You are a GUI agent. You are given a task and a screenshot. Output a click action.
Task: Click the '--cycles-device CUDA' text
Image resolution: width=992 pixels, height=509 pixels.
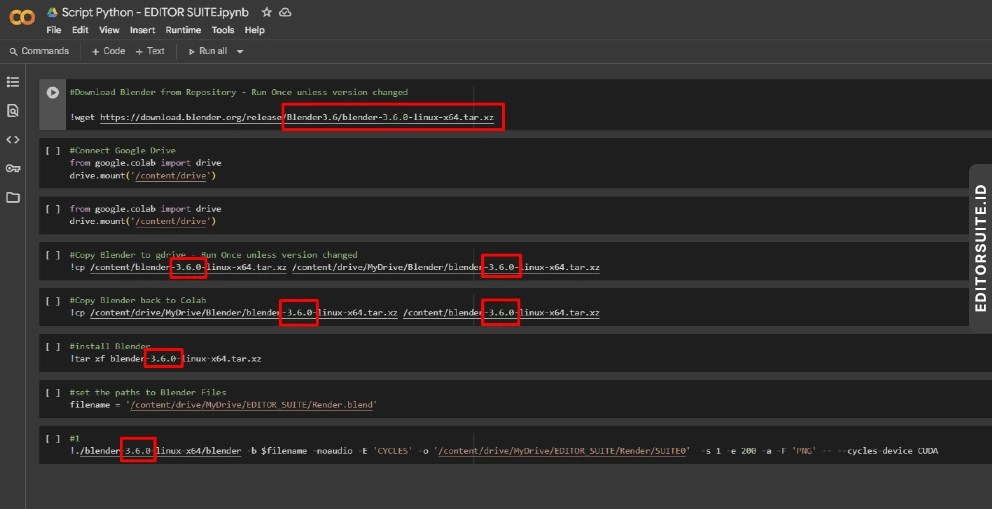click(887, 451)
